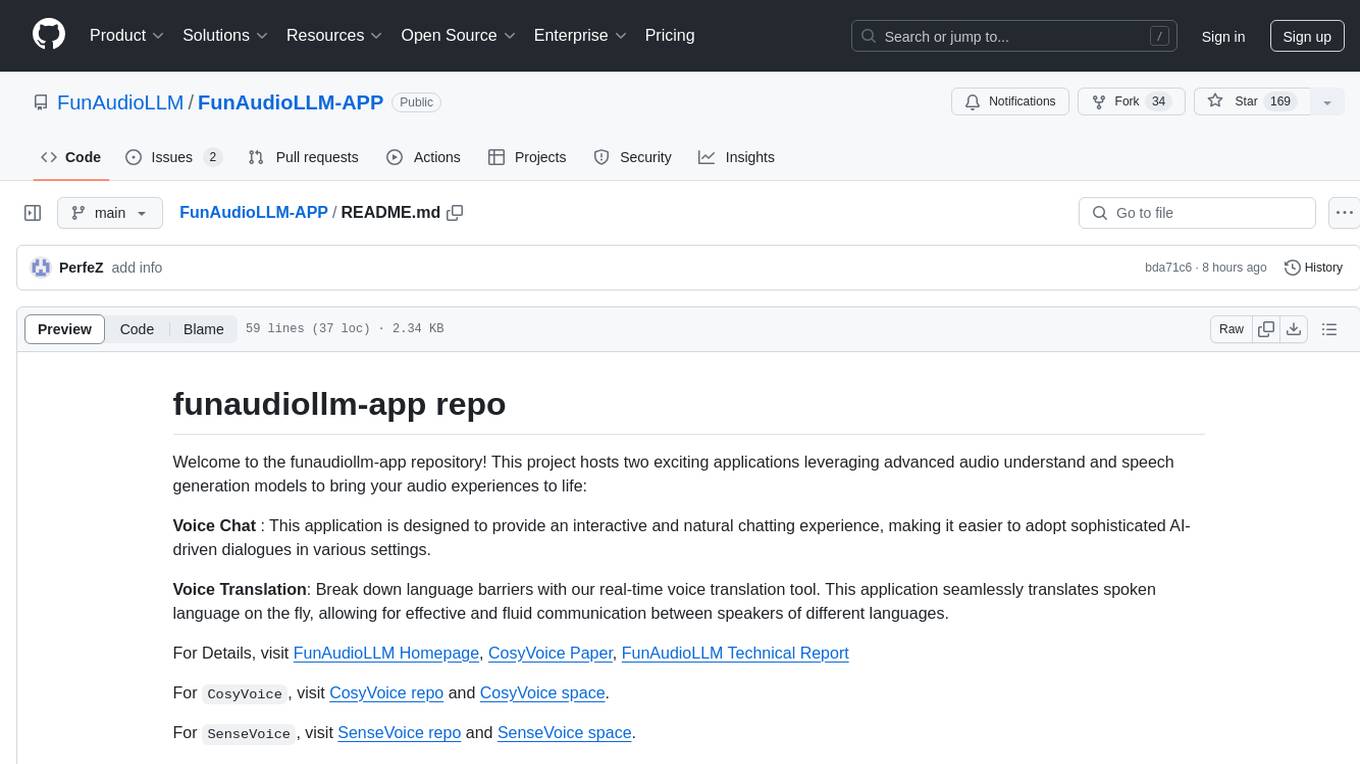Expand the Open Source menu
Image resolution: width=1360 pixels, height=764 pixels.
(458, 35)
